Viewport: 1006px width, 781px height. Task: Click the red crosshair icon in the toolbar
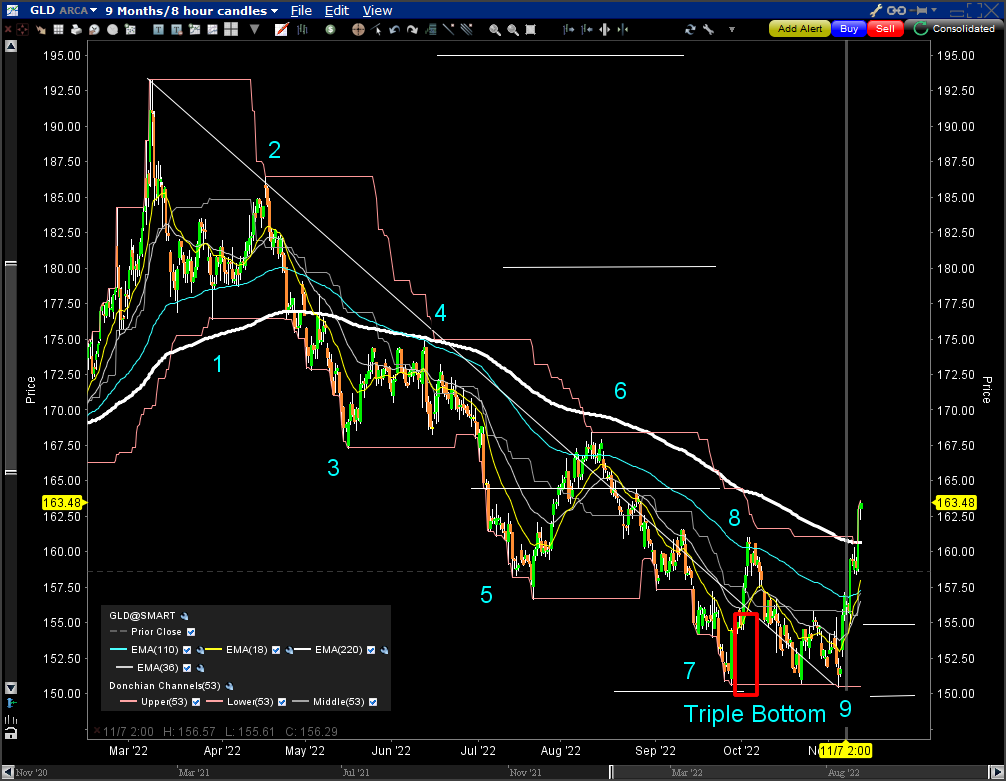pos(22,30)
